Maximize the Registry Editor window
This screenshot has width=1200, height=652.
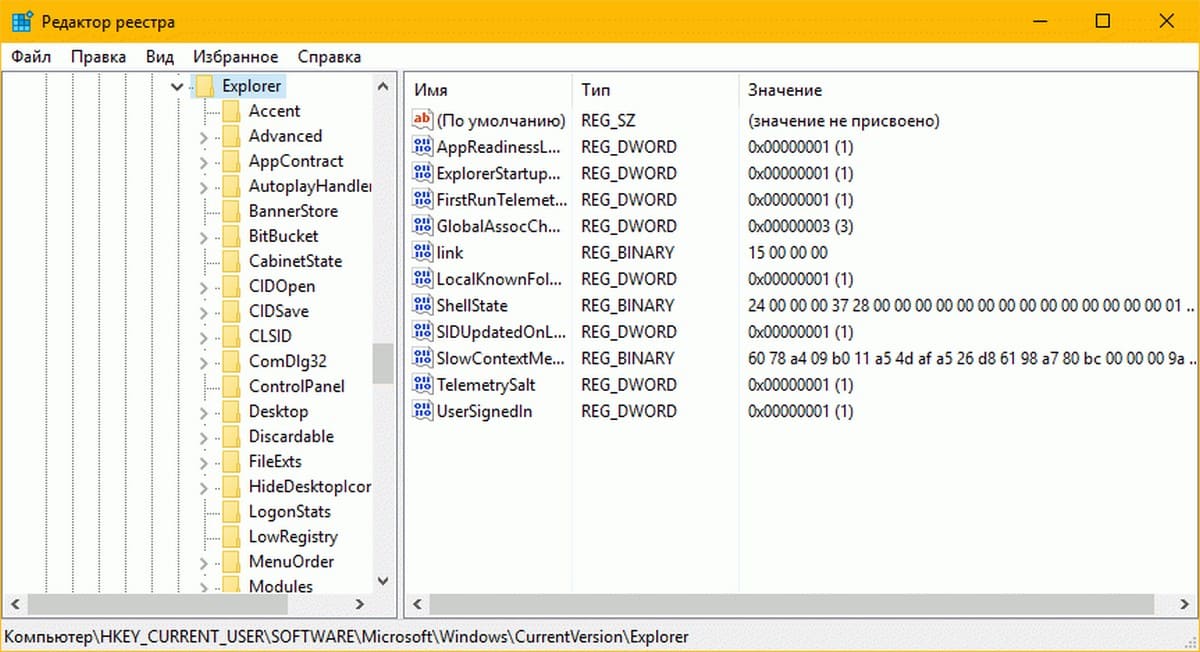[x=1103, y=21]
